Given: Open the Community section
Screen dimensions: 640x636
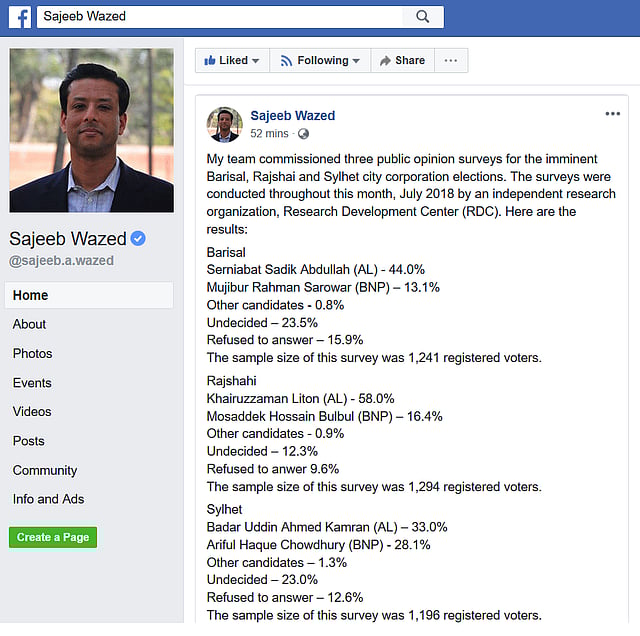Looking at the screenshot, I should pos(45,470).
